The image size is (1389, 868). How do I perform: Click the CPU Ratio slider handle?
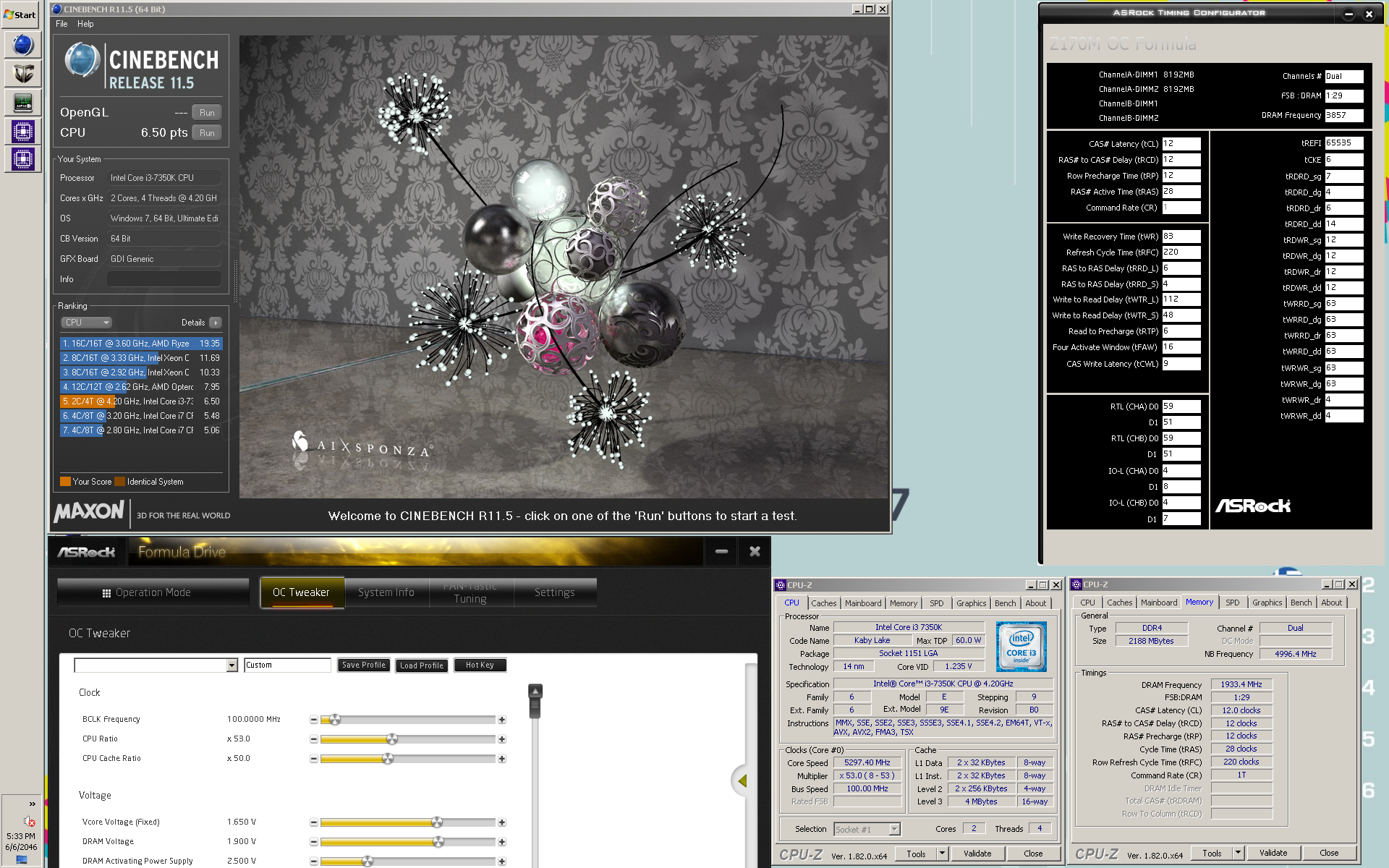tap(392, 739)
